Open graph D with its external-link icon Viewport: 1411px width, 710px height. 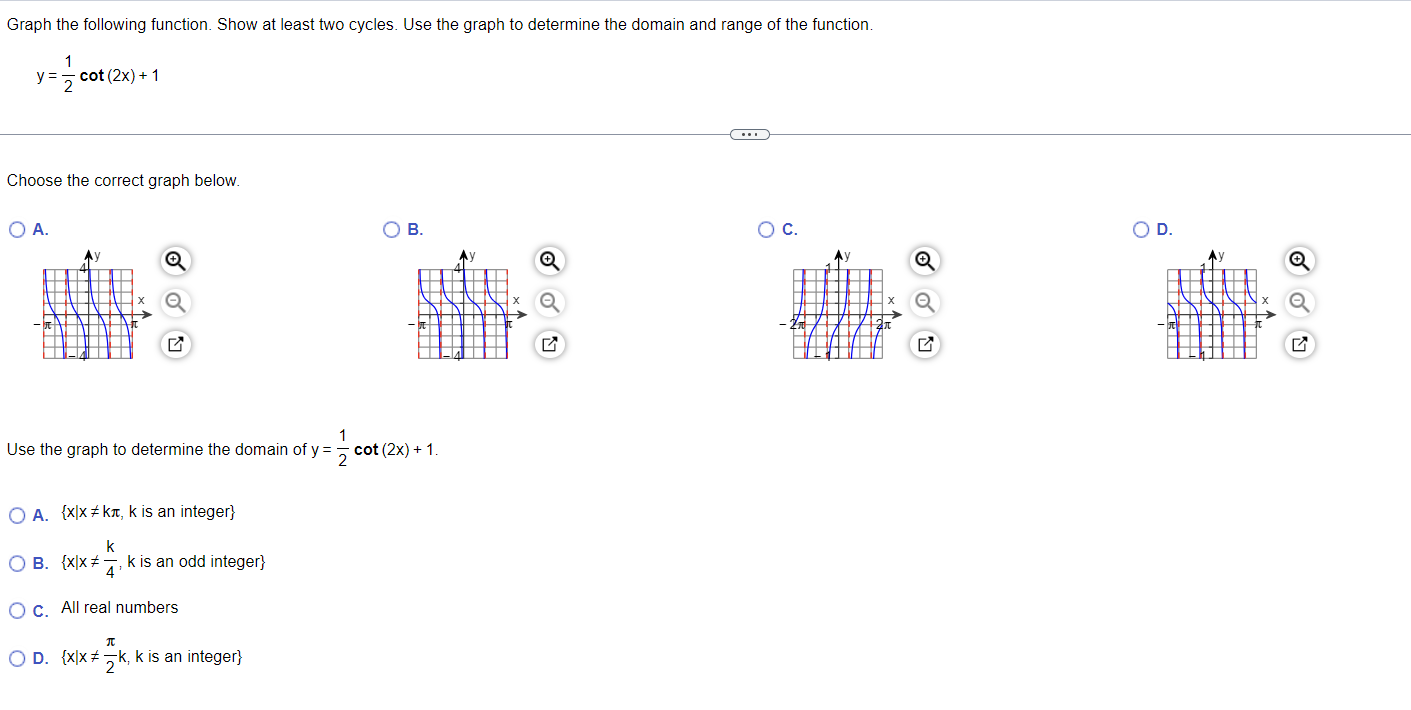[1299, 344]
